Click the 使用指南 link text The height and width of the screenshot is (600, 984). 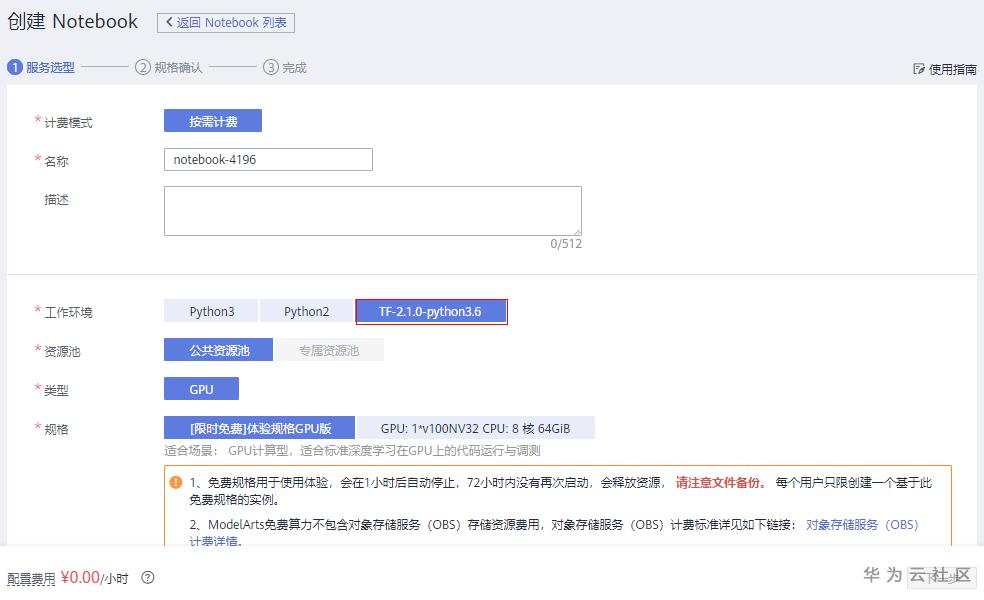coord(952,69)
